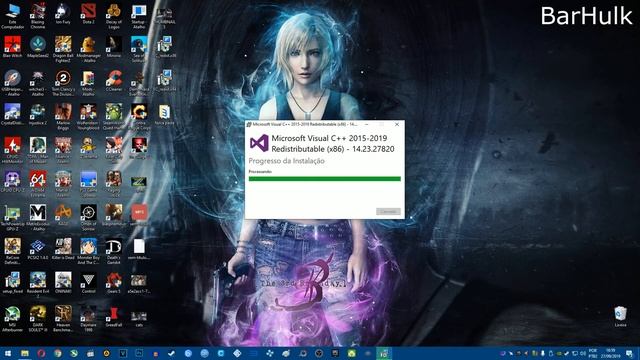Viewport: 640px width, 360px height.
Task: Launch the GreedFall shortcut
Action: point(113,317)
